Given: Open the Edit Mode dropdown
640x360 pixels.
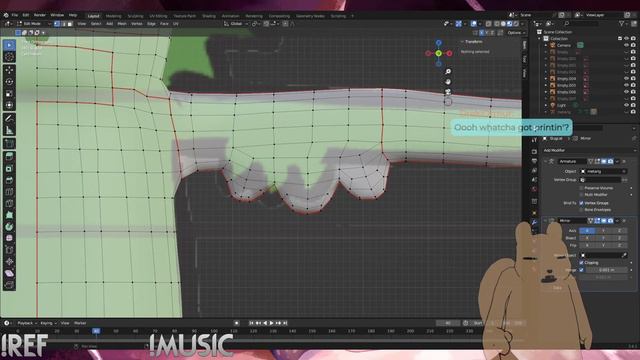Looking at the screenshot, I should [x=33, y=24].
